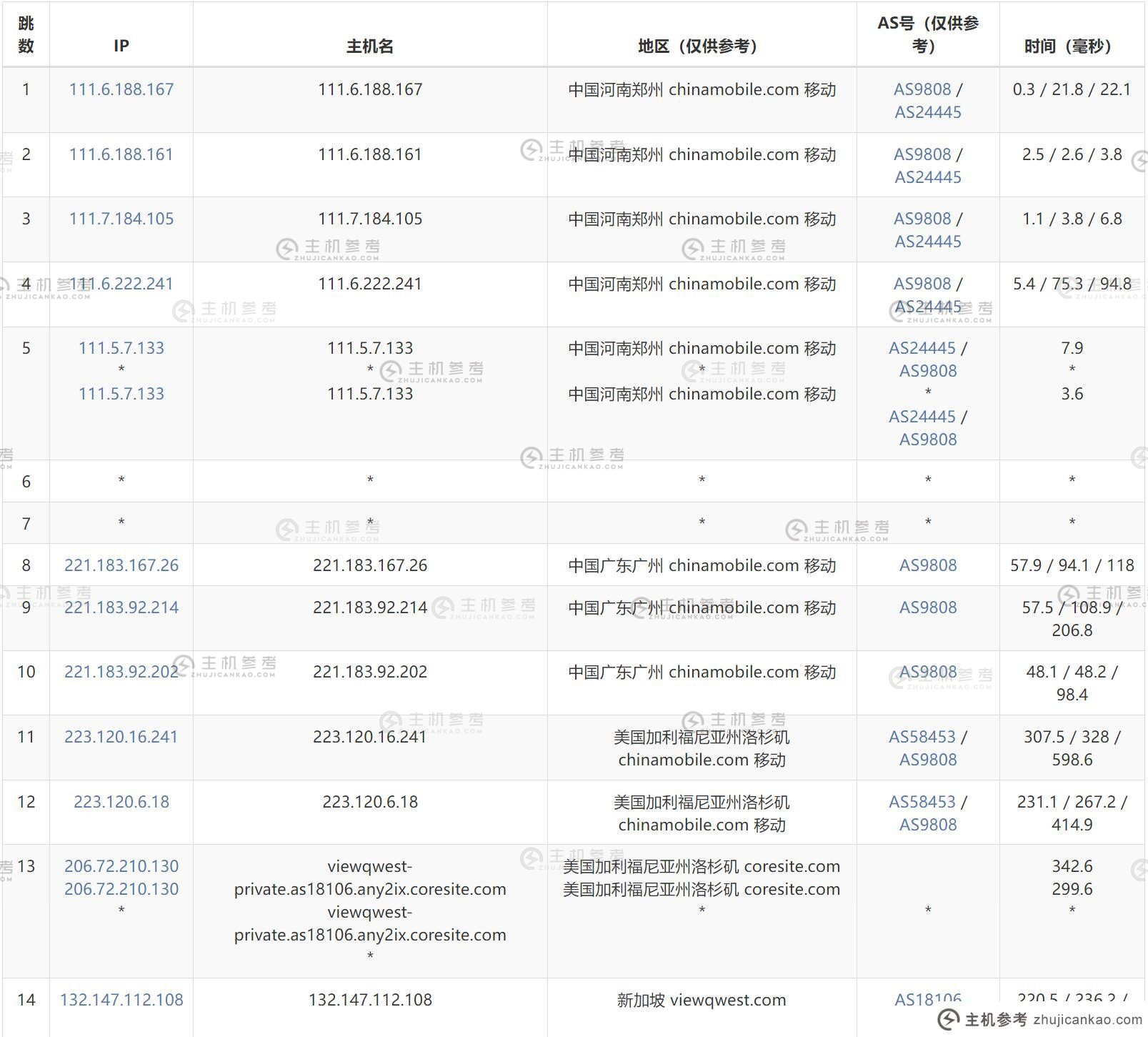
Task: Open IP link 223.120.16.241 in IP column
Action: 121,737
